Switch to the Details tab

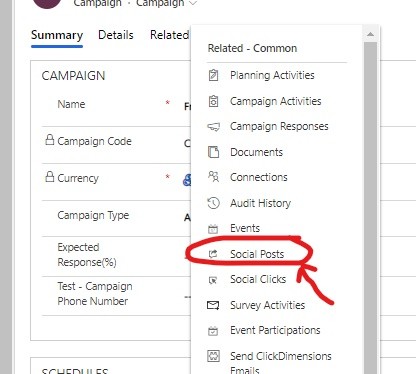click(116, 35)
